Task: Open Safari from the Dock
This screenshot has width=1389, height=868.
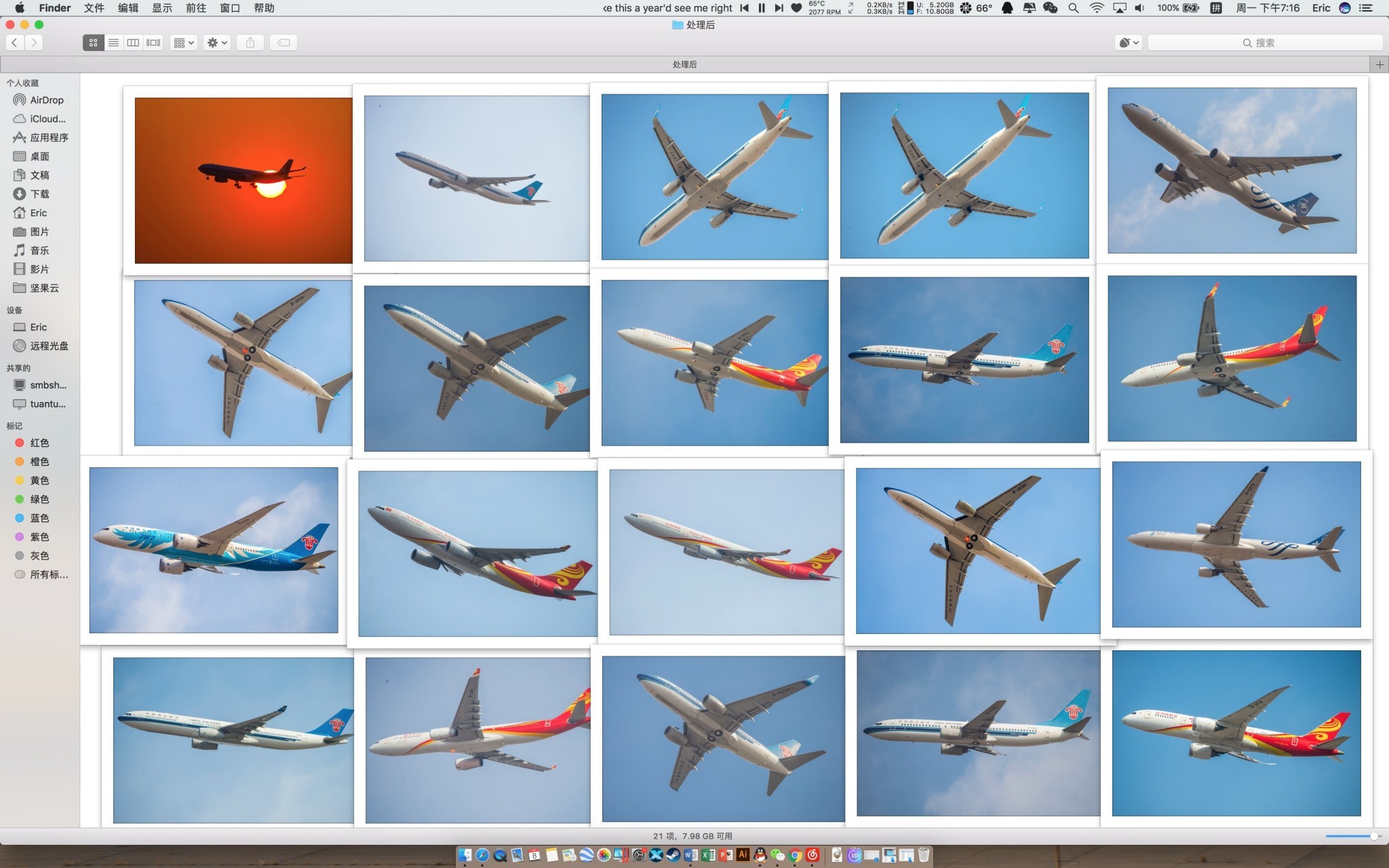Action: click(x=482, y=855)
